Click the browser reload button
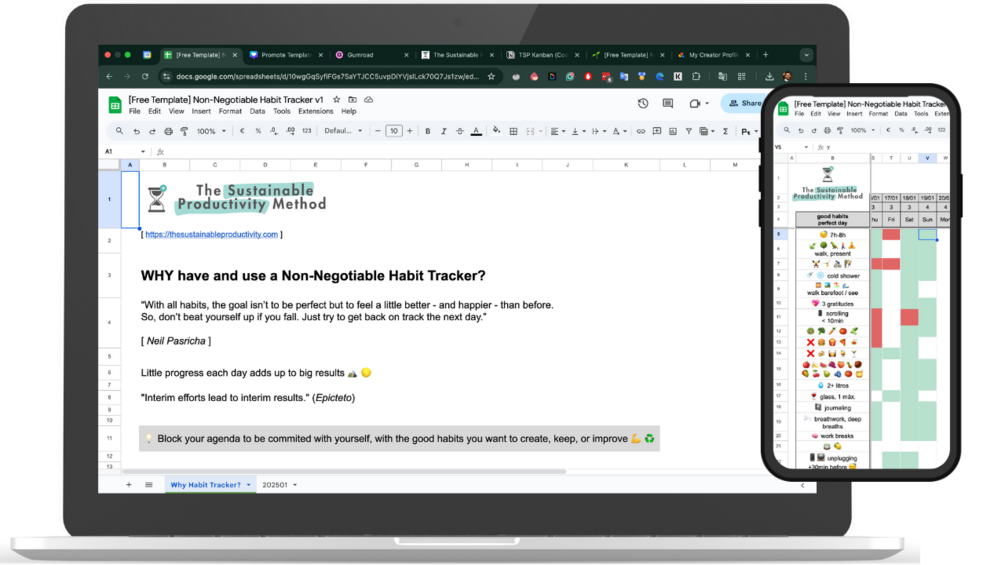Image resolution: width=1005 pixels, height=565 pixels. coord(145,76)
